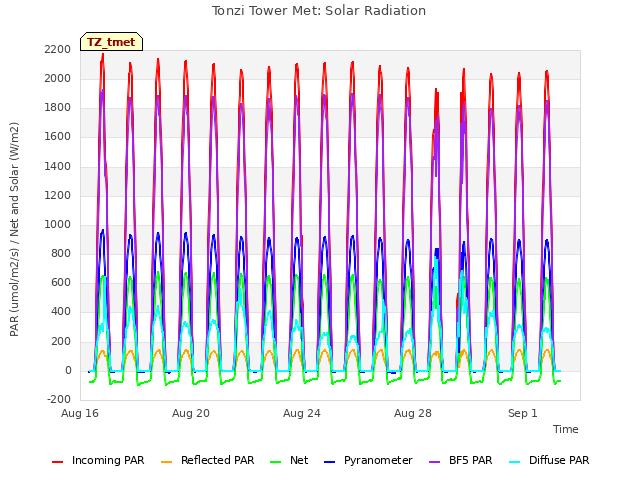The image size is (640, 480).
Task: Click the Aug 20 x-axis tick label
Action: point(191,413)
